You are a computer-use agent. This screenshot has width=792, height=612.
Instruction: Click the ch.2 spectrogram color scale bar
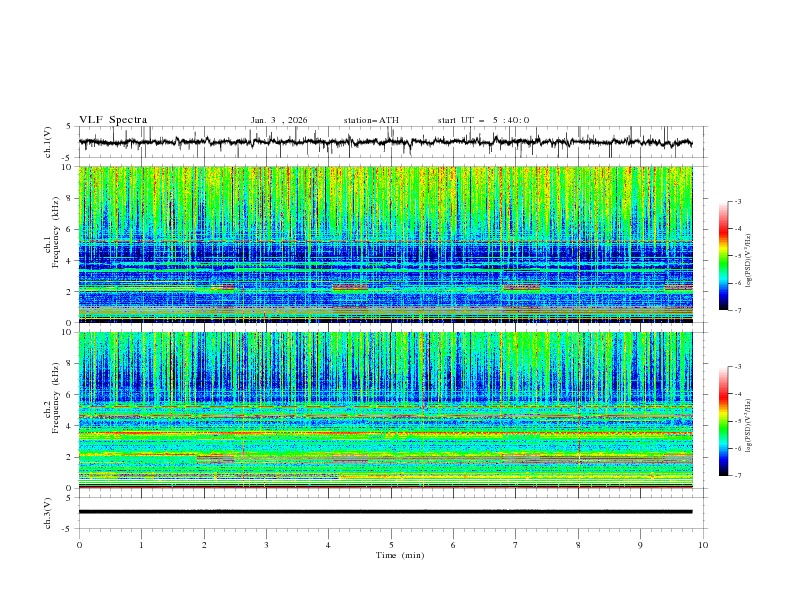723,421
